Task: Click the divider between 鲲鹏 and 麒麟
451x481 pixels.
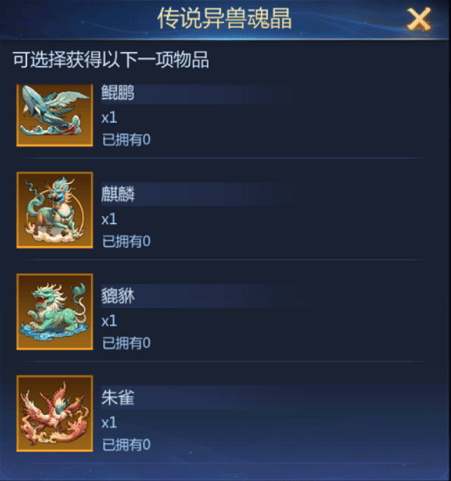Action: (225, 158)
